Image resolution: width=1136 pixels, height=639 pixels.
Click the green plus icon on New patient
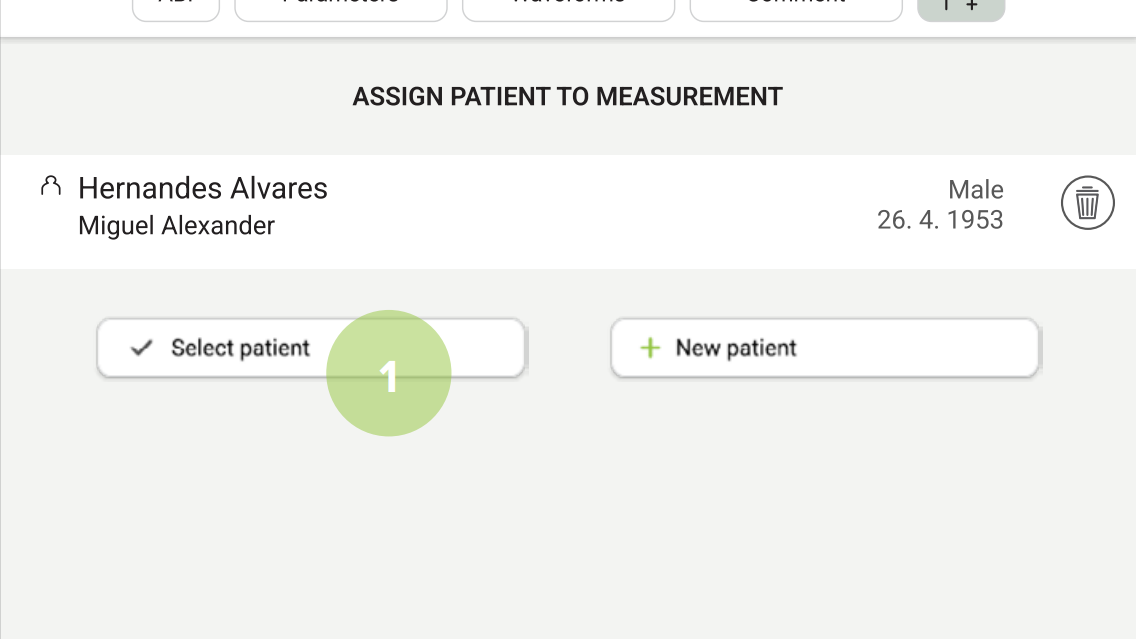click(651, 347)
